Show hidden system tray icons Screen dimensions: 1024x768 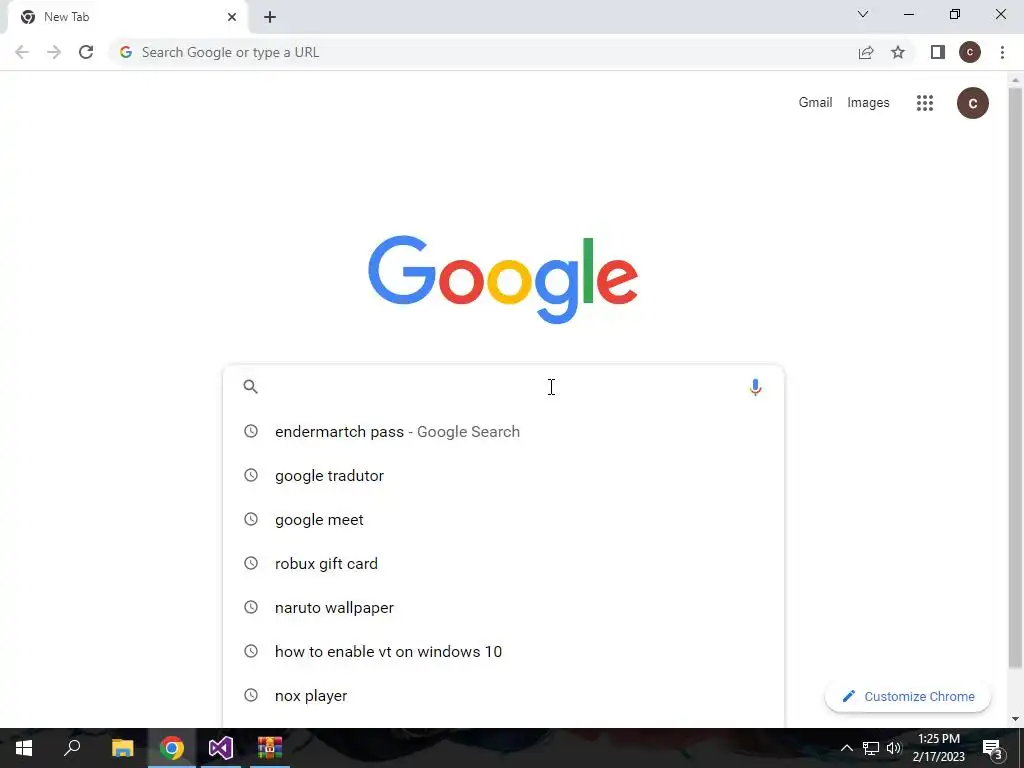click(846, 748)
